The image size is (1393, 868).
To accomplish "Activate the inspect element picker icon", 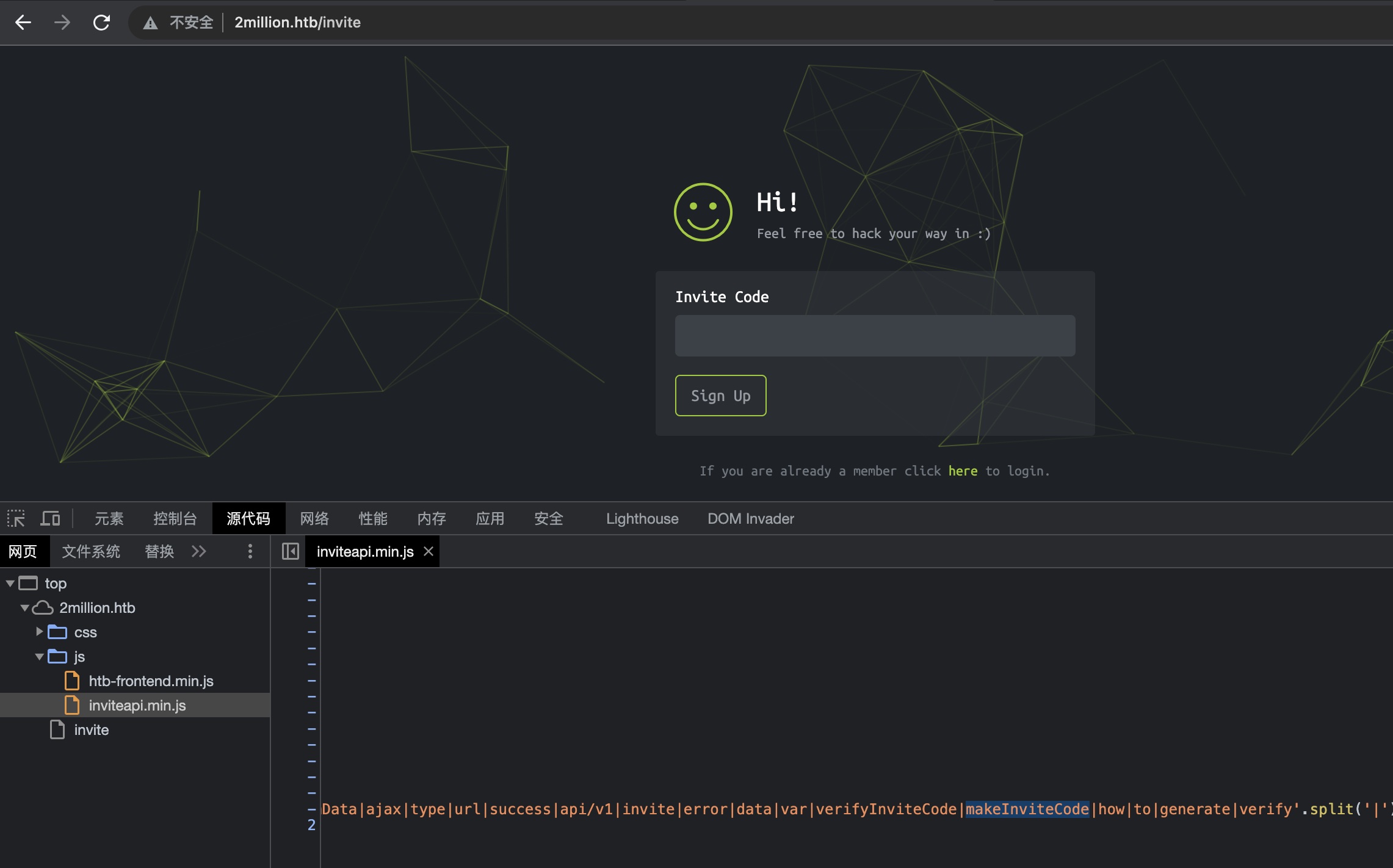I will click(16, 519).
